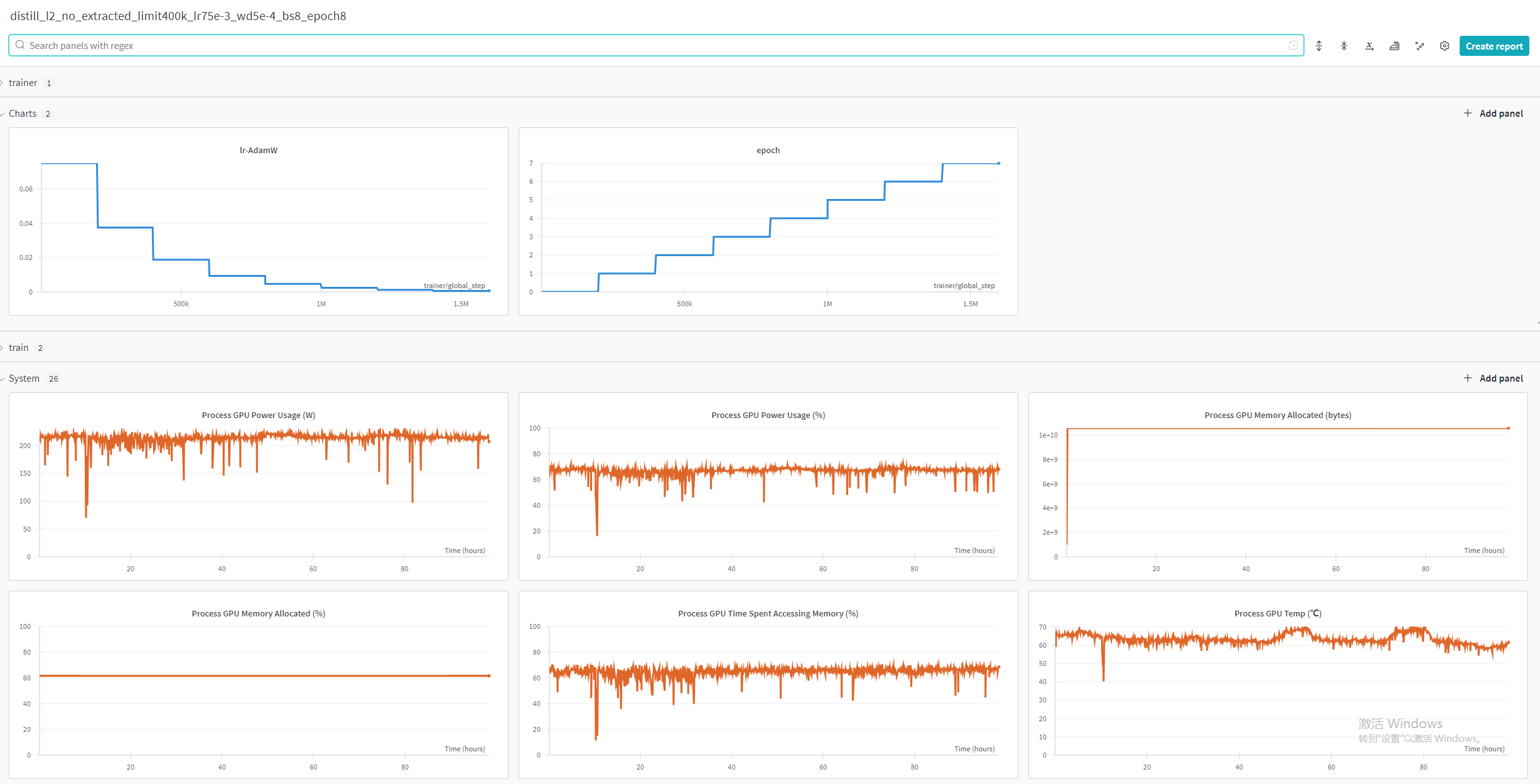Select Process GPU Temp chart
This screenshot has width=1540, height=784.
(1278, 685)
